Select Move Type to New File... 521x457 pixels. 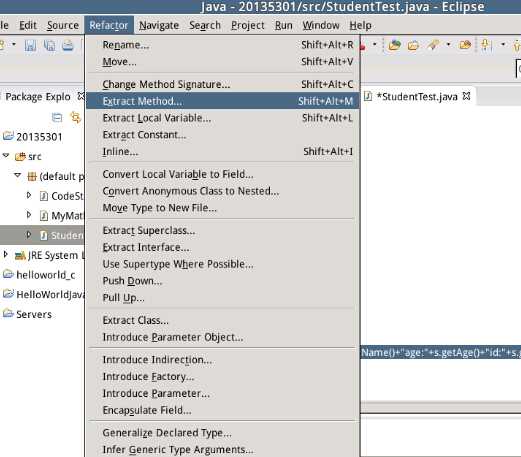[x=223, y=208]
